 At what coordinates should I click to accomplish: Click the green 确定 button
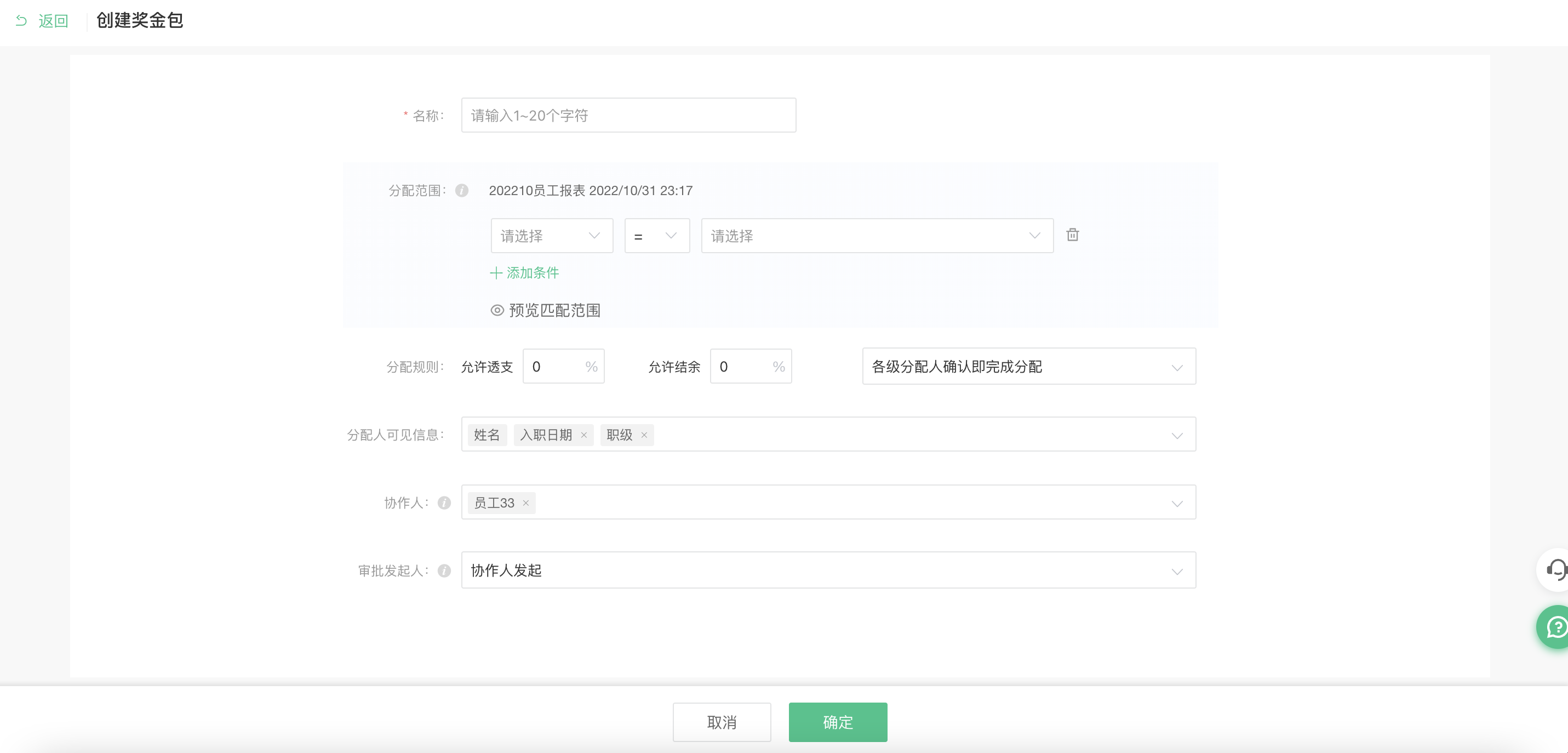click(838, 722)
